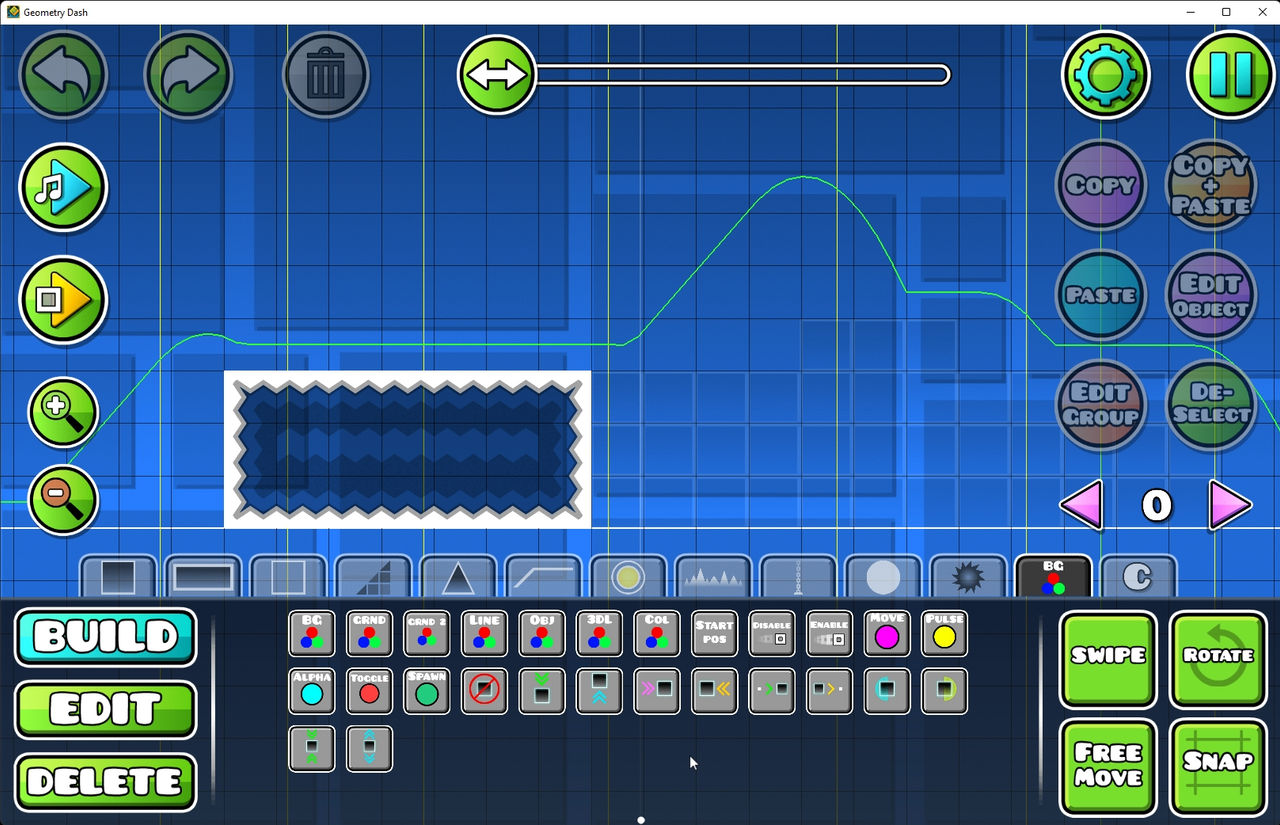Select the Enable trail trigger
The width and height of the screenshot is (1280, 825).
click(x=829, y=633)
